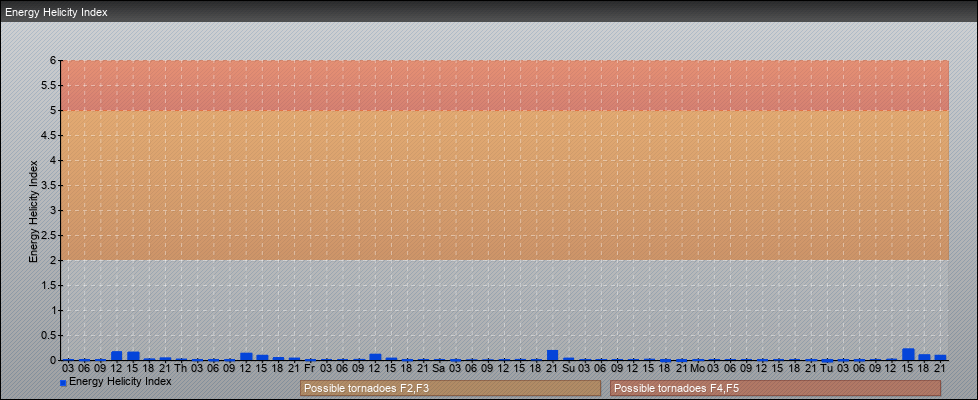Click the y-axis label 3
This screenshot has width=978, height=400.
pos(54,210)
